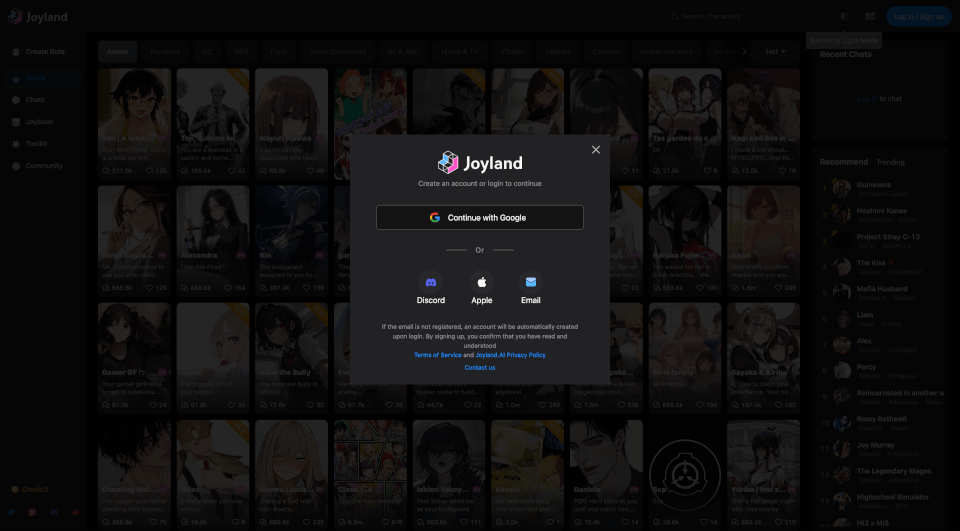This screenshot has height=531, width=960.
Task: Sign in with the Discord icon in the dialog
Action: click(x=431, y=282)
